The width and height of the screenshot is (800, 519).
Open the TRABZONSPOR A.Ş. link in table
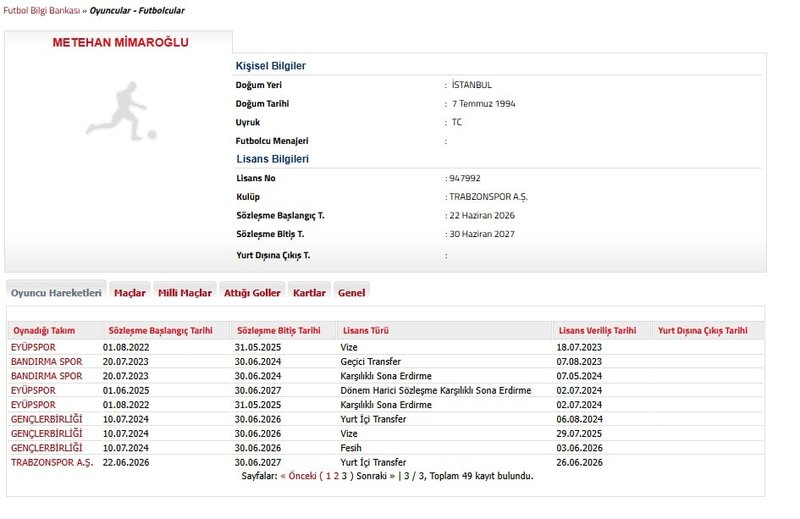tap(52, 462)
